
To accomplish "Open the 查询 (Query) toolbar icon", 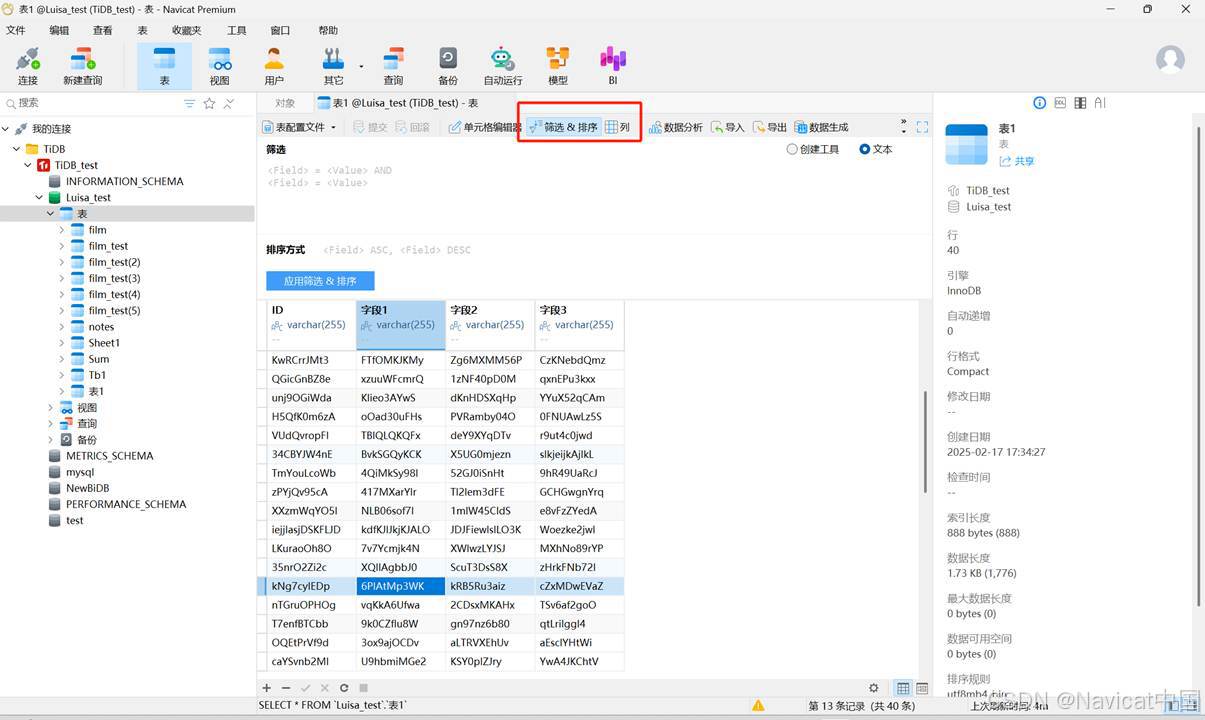I will click(x=393, y=66).
